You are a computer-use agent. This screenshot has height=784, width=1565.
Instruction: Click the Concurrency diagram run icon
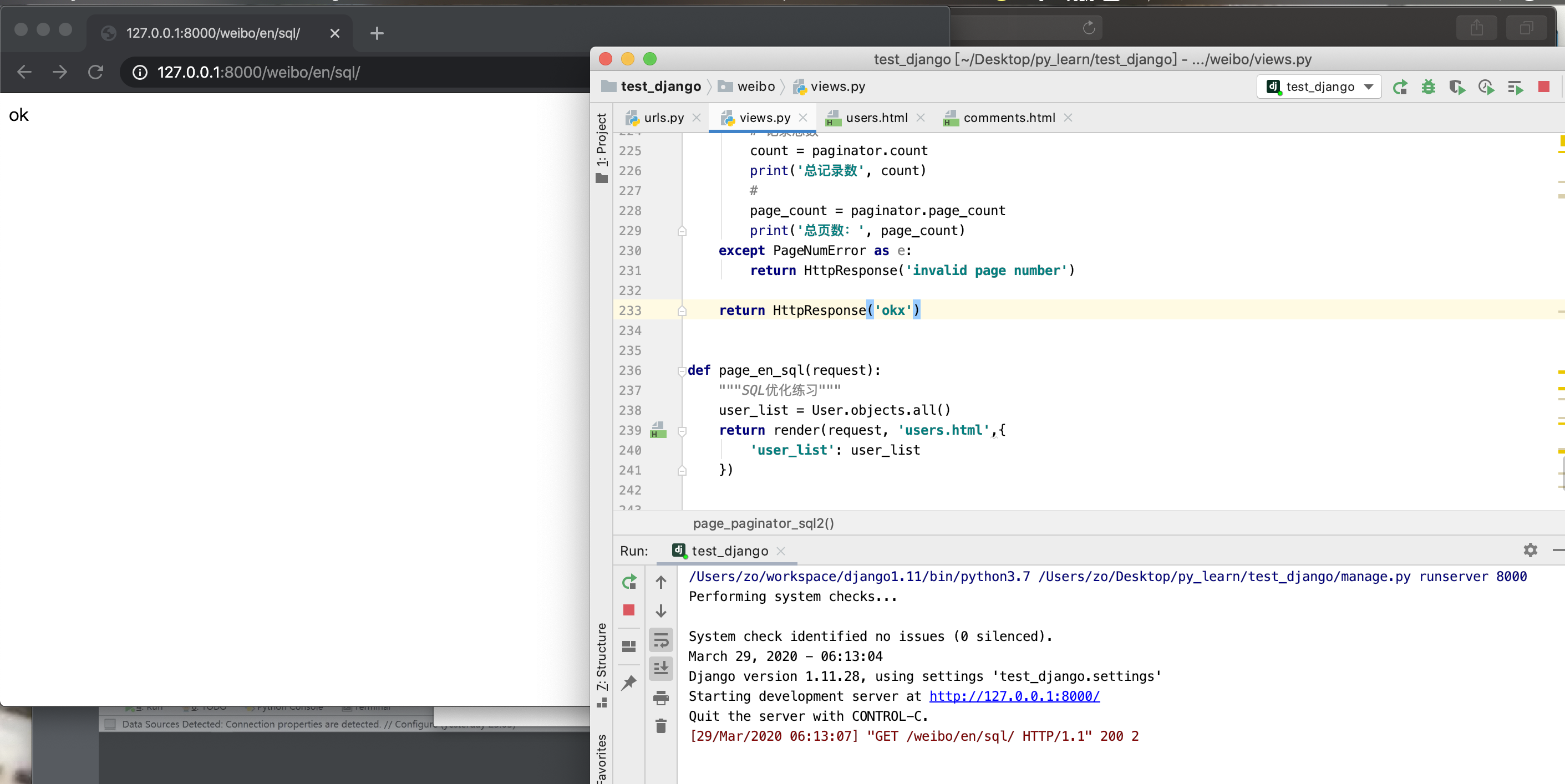click(x=1515, y=87)
